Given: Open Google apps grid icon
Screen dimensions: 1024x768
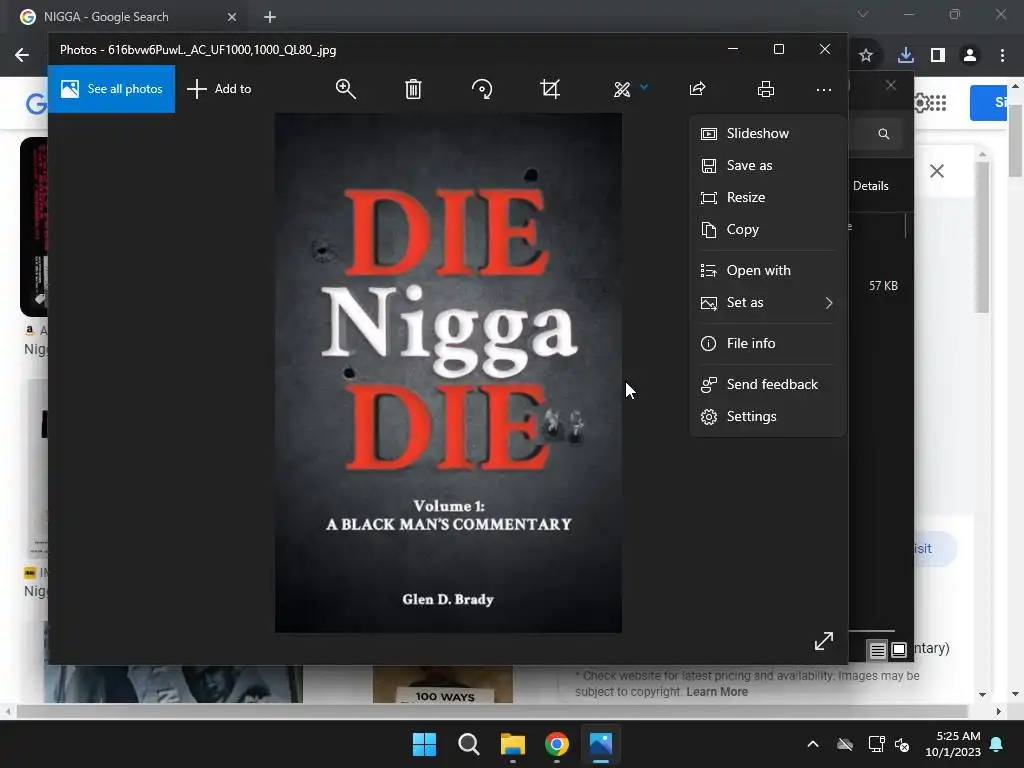Looking at the screenshot, I should click(938, 103).
